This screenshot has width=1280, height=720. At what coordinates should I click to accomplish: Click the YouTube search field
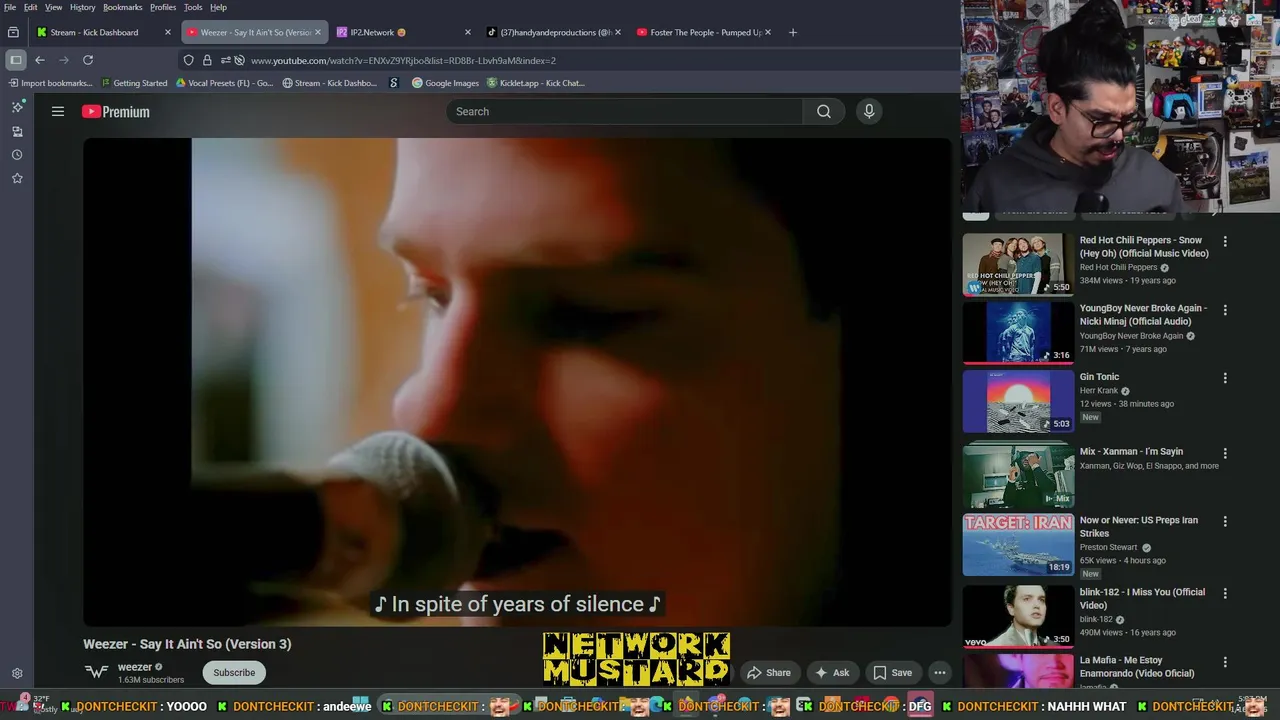point(625,112)
